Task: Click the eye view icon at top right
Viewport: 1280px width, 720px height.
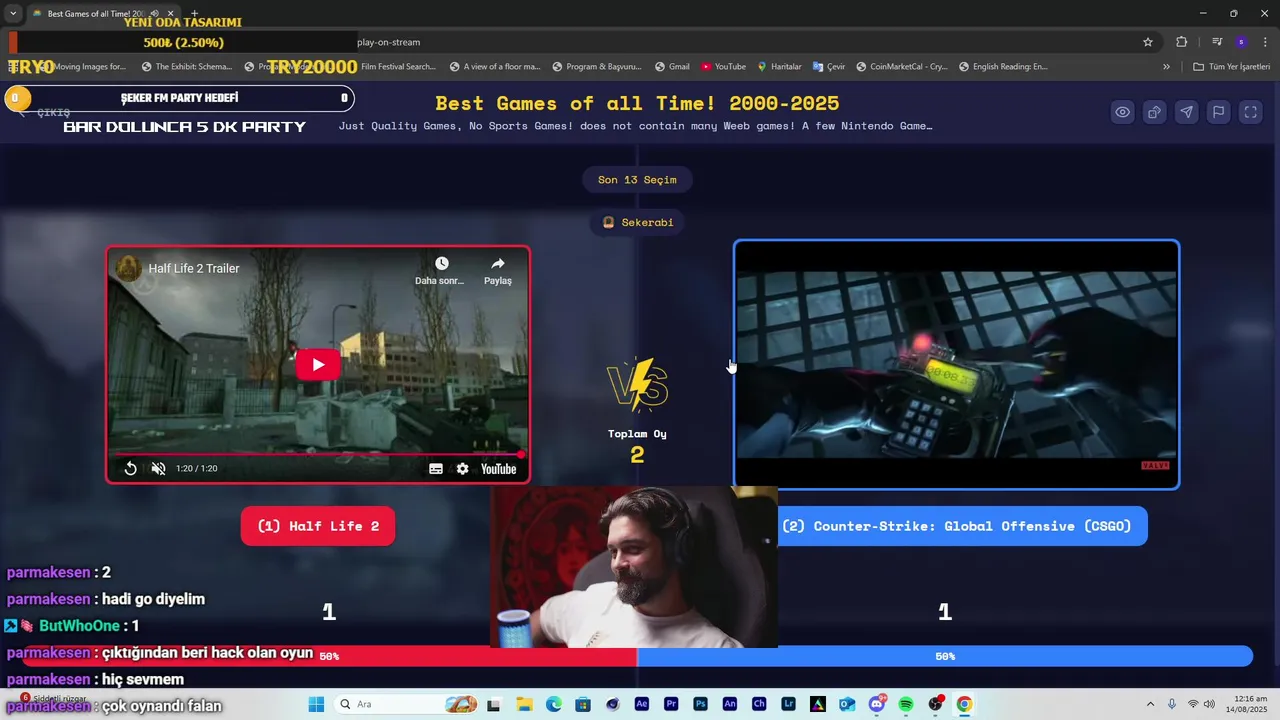Action: 1123,112
